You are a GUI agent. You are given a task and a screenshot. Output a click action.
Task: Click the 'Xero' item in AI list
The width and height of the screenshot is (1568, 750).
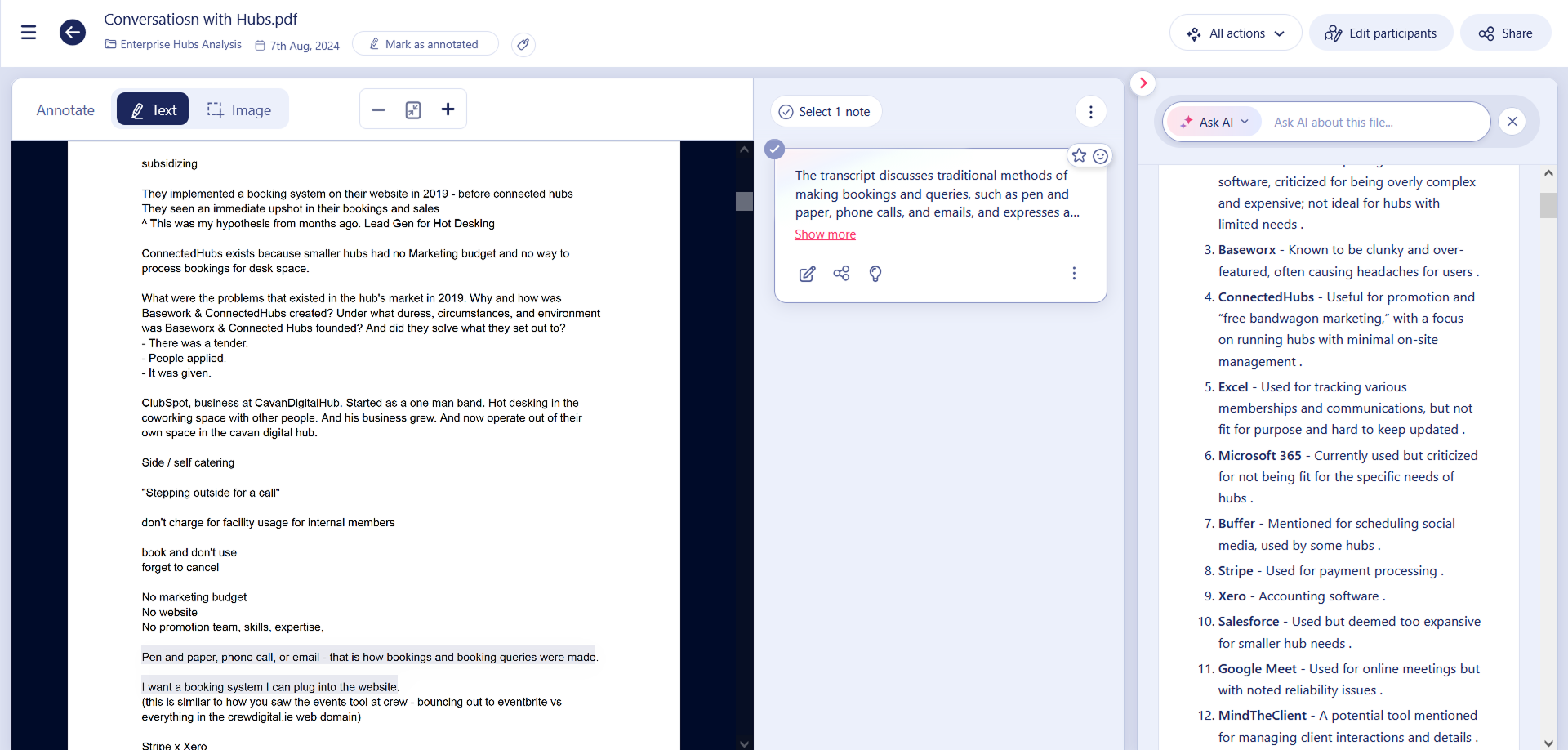pyautogui.click(x=1232, y=596)
